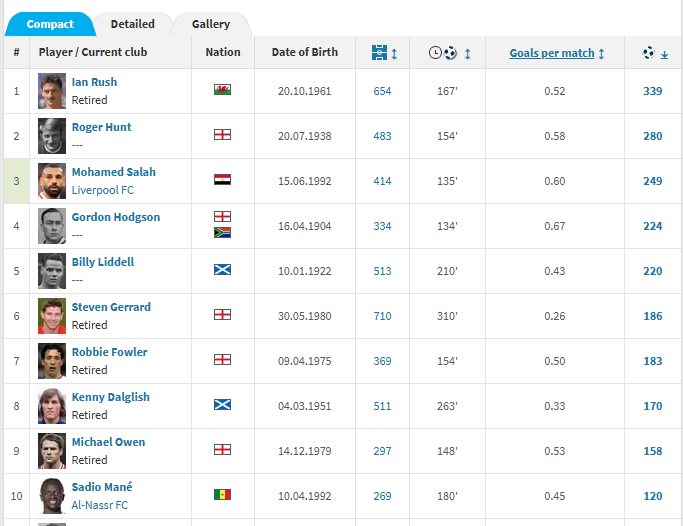Click the England flag beside Roger Hunt
This screenshot has height=526, width=683.
222,135
